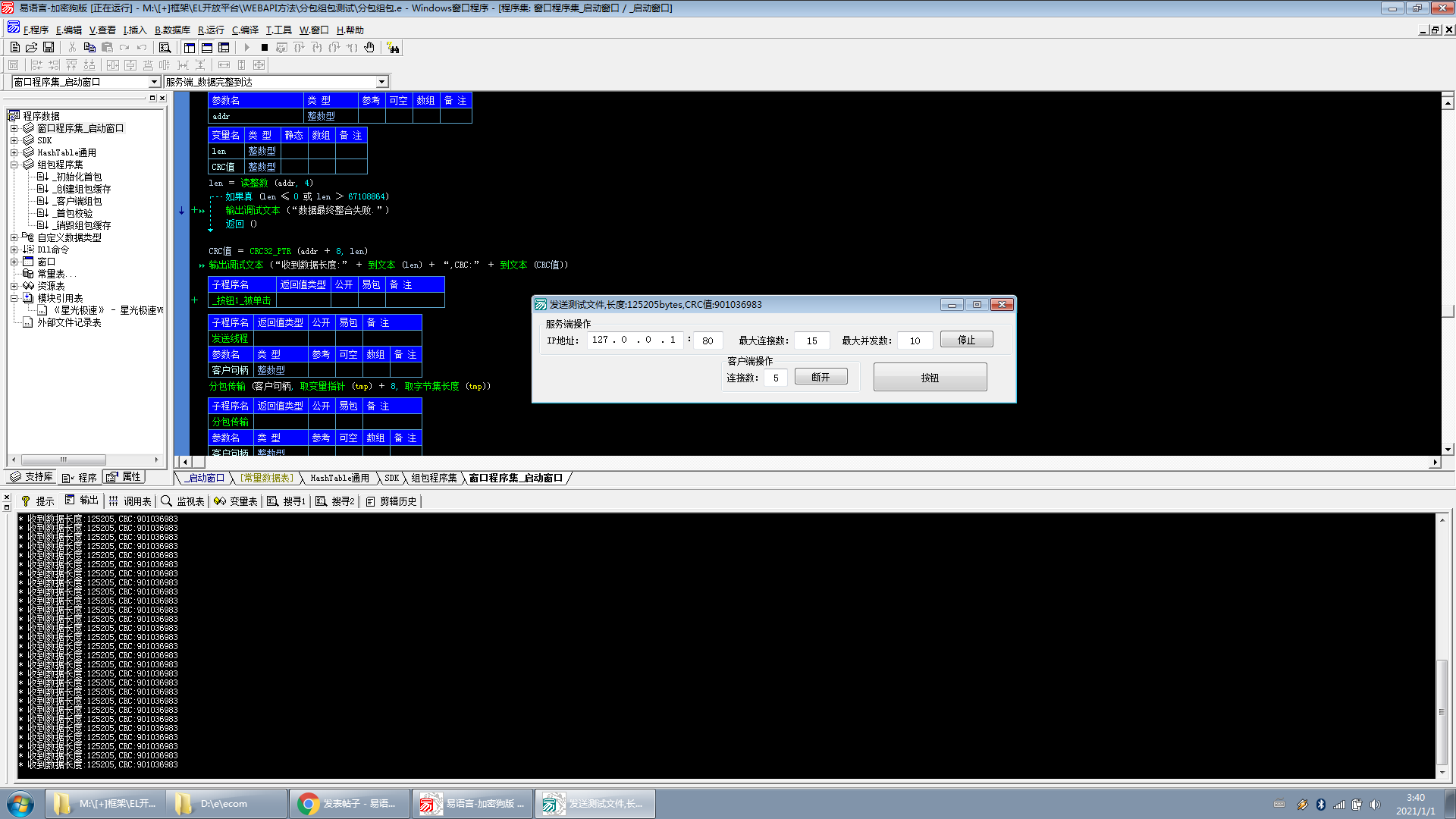
Task: Click the Save floppy disk icon
Action: (x=49, y=48)
